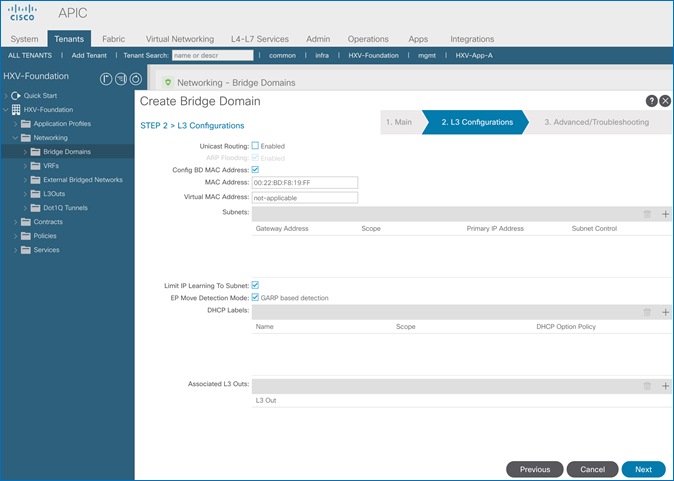Close the Create Bridge Domain dialog
Screen dimensions: 674x481
[x=665, y=101]
